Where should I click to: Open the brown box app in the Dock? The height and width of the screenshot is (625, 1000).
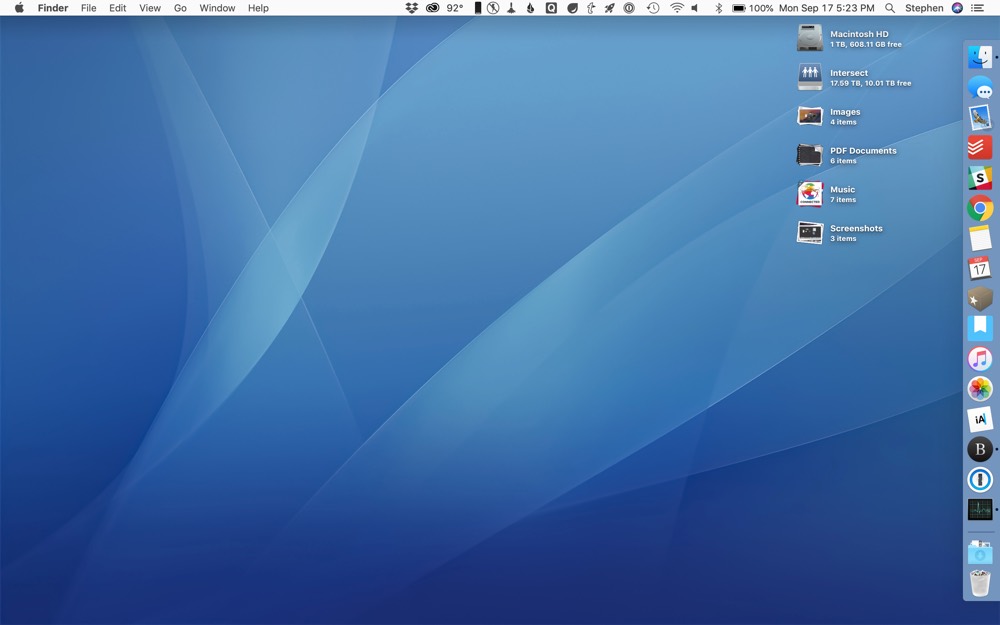point(980,298)
